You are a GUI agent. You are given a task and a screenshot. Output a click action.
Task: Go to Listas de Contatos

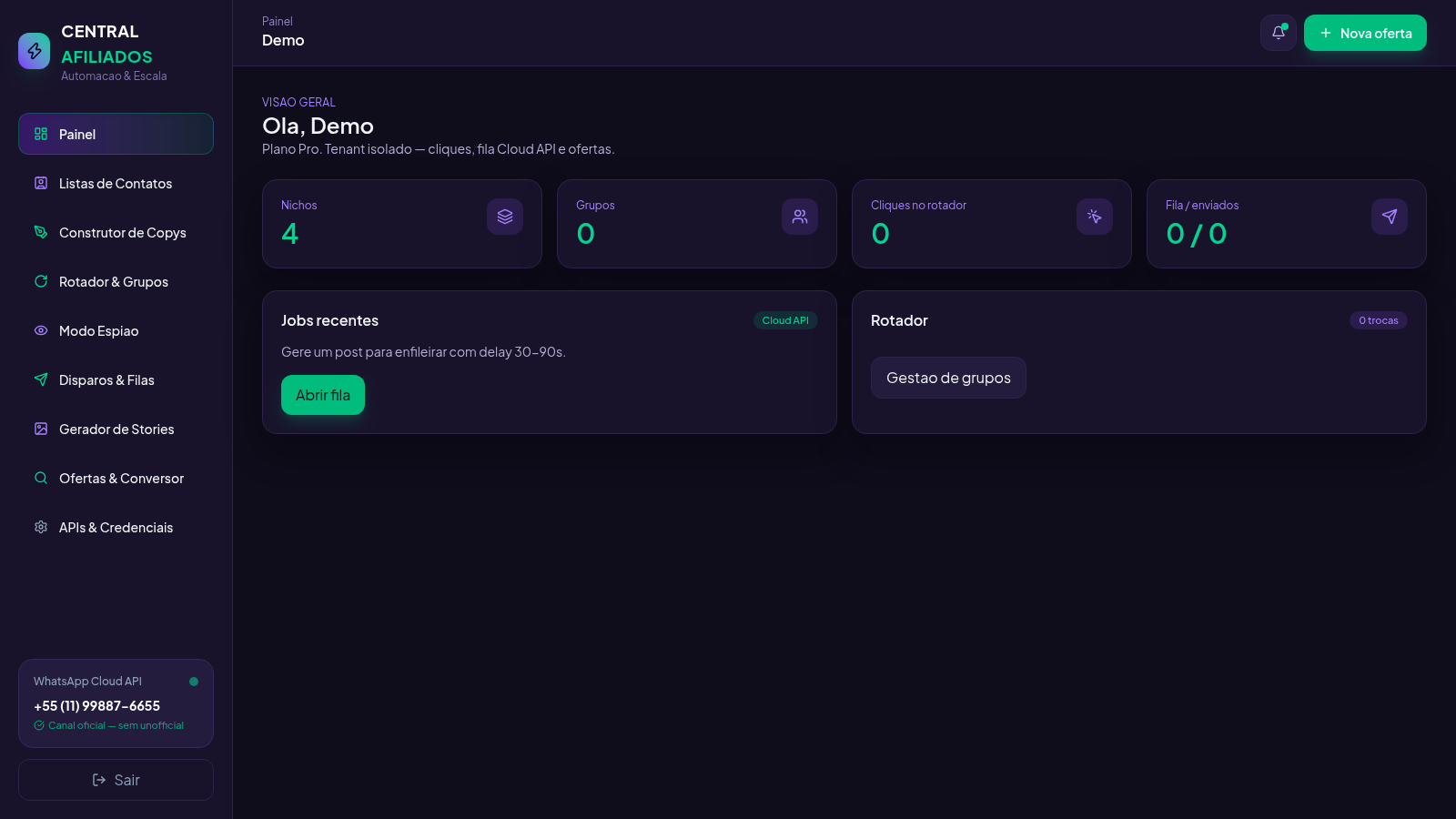pyautogui.click(x=116, y=183)
